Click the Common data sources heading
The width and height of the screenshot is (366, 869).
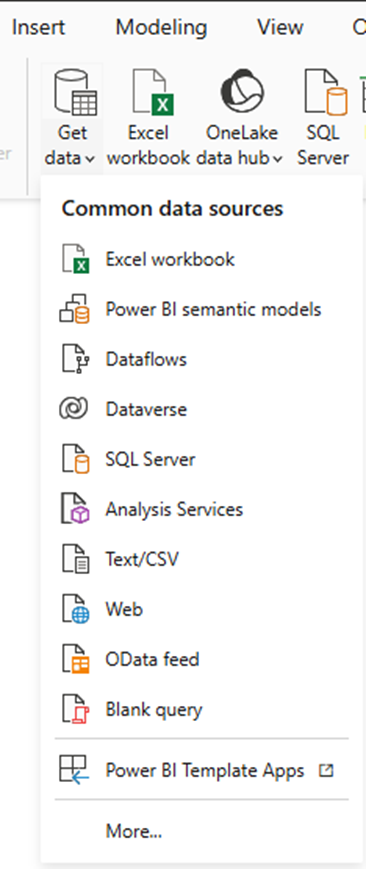(x=172, y=208)
